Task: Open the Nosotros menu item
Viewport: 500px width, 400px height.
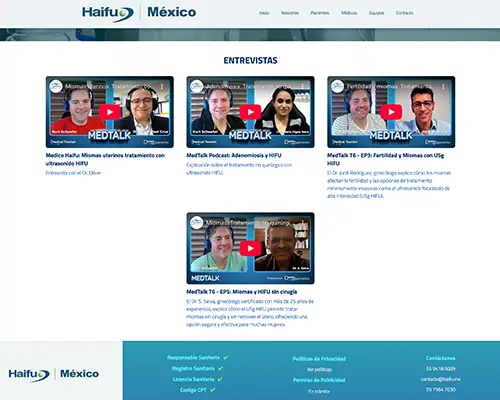Action: [290, 13]
